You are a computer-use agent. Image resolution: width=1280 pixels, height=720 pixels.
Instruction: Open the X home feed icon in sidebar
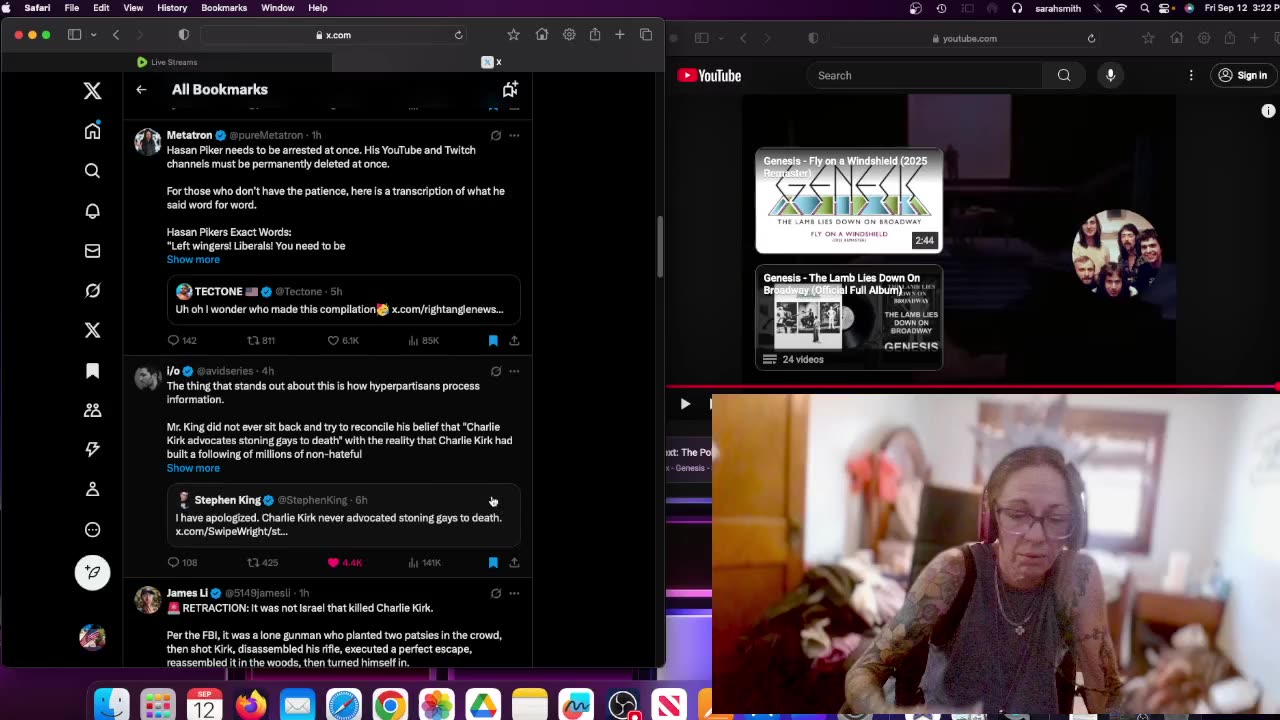coord(92,130)
